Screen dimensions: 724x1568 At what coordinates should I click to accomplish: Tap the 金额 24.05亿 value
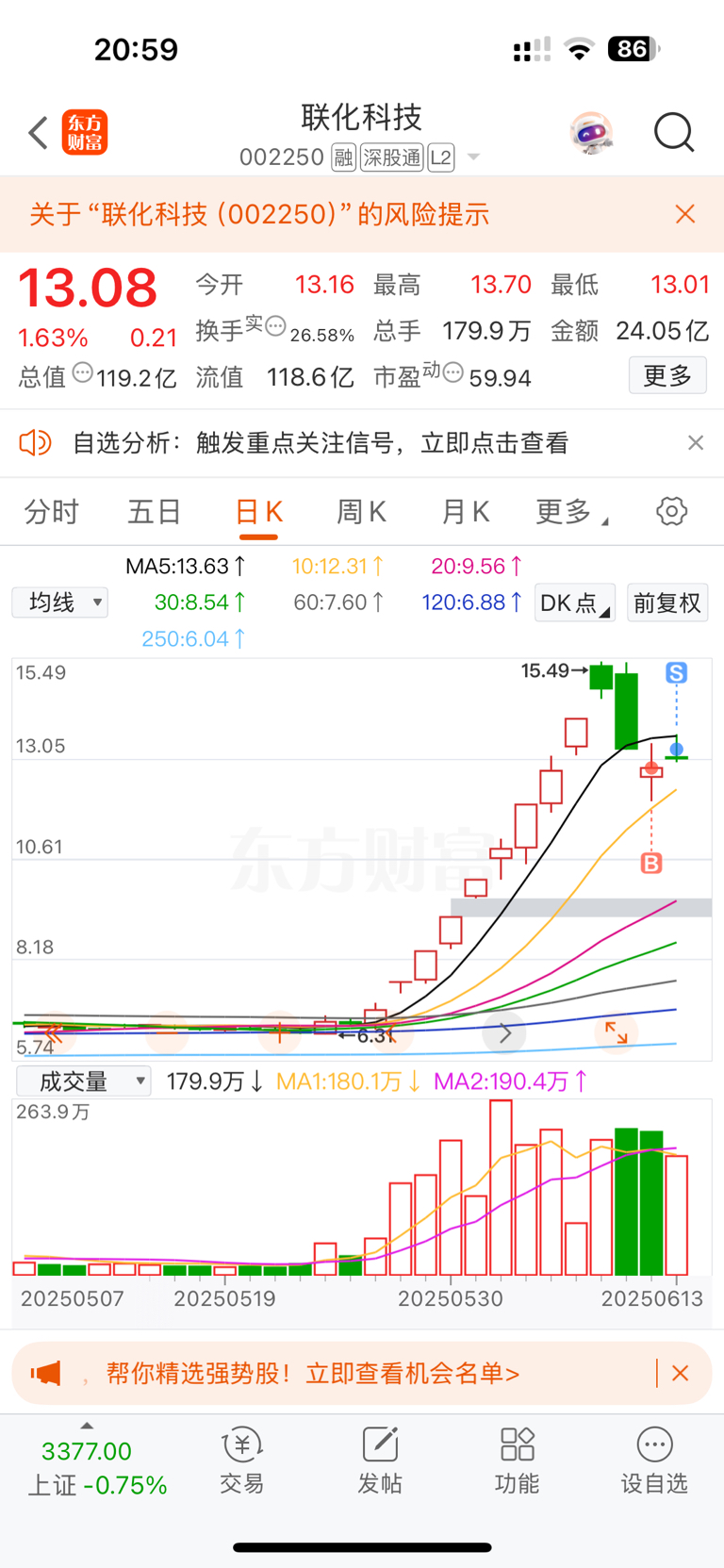662,330
